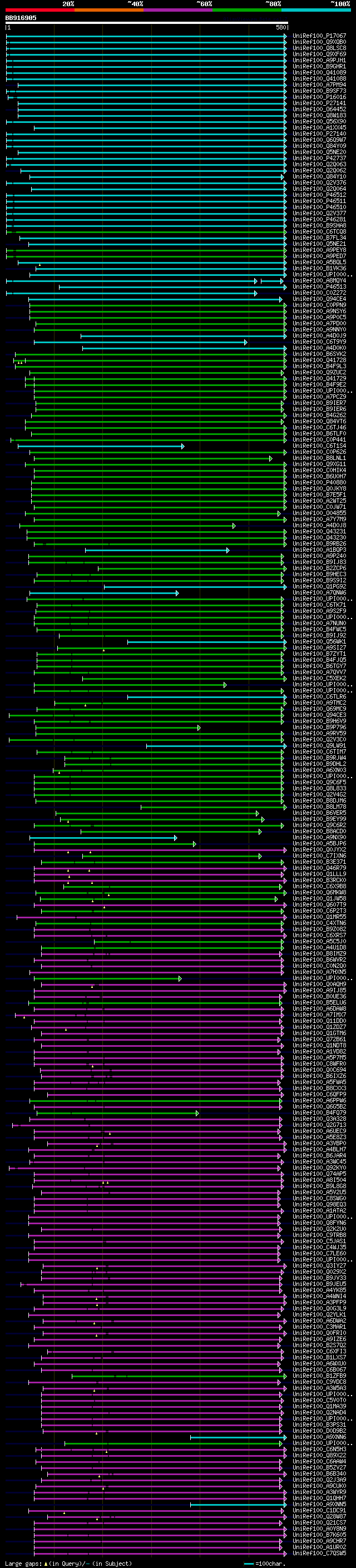Viewport: 356px width, 1568px height.
Task: Click the UniRef100_C6TJ46 label
Action: click(x=319, y=427)
